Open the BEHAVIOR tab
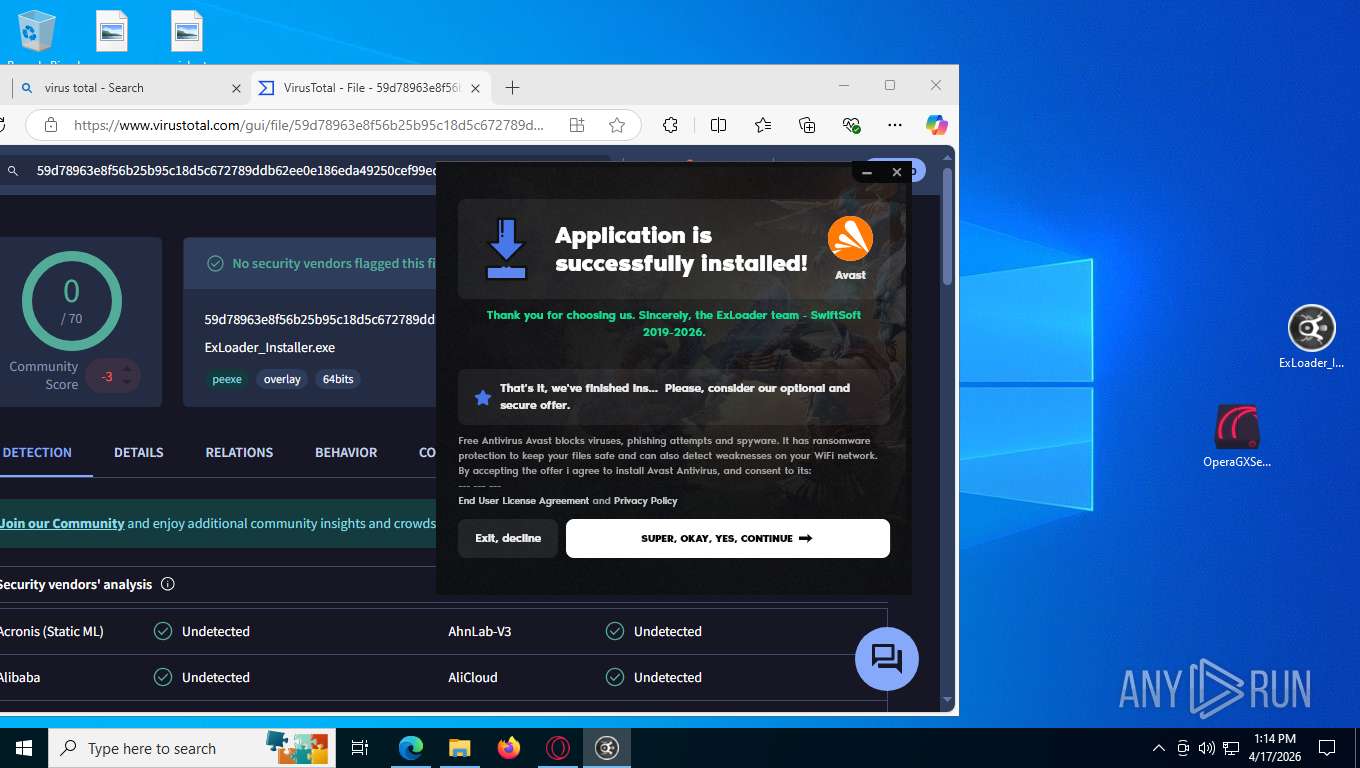 point(346,452)
